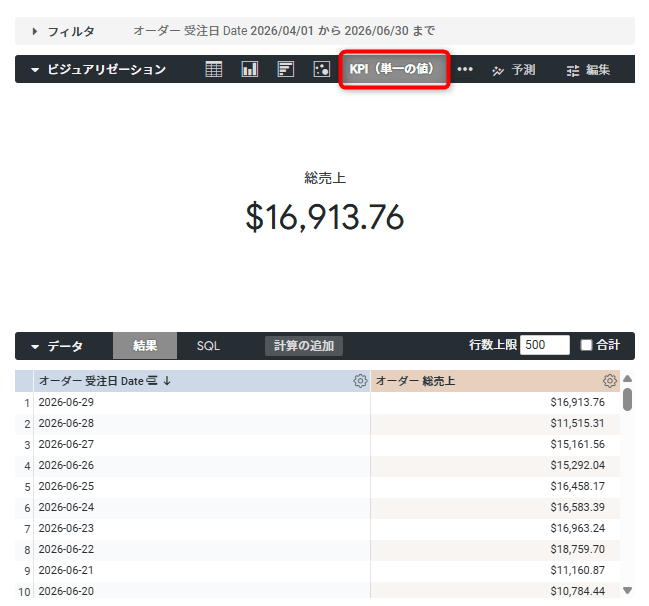Click the 2026-06-29 date cell
The width and height of the screenshot is (649, 606).
202,402
